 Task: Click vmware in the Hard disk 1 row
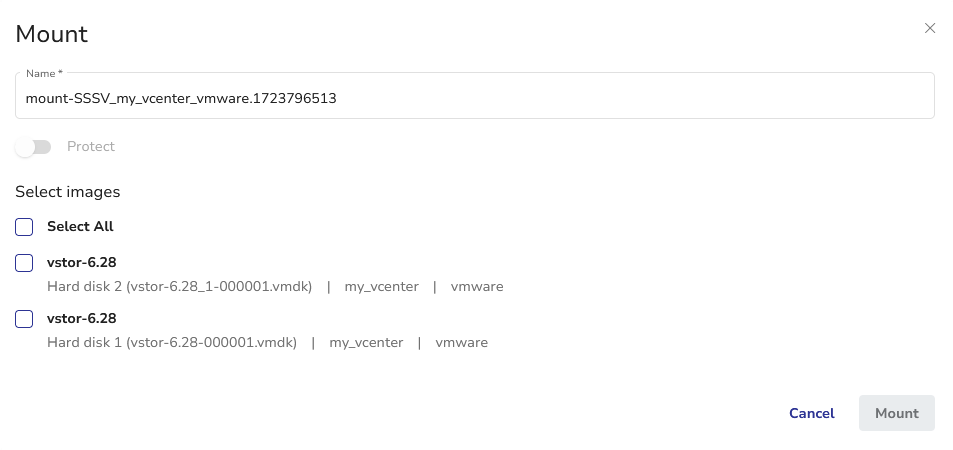[461, 343]
